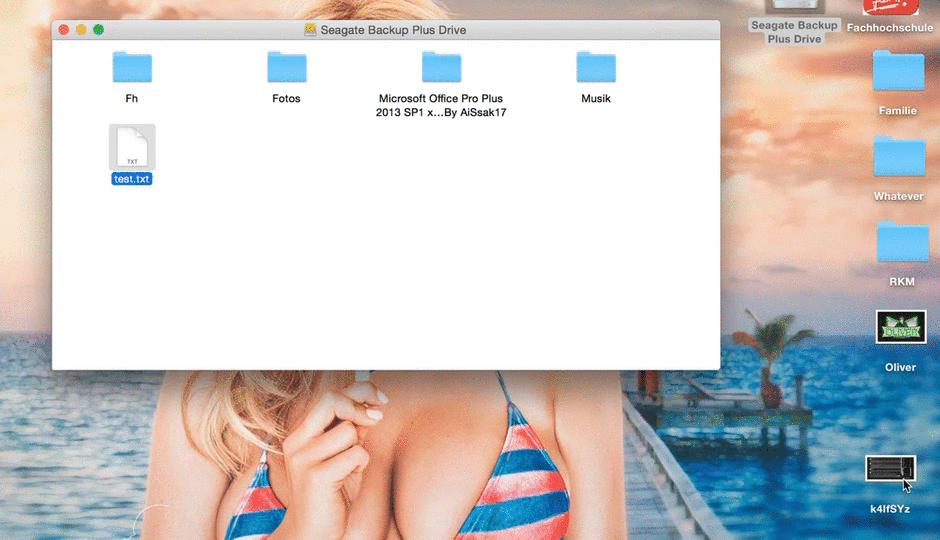Select the Microsoft Office Pro Plus folder icon
940x540 pixels.
441,67
